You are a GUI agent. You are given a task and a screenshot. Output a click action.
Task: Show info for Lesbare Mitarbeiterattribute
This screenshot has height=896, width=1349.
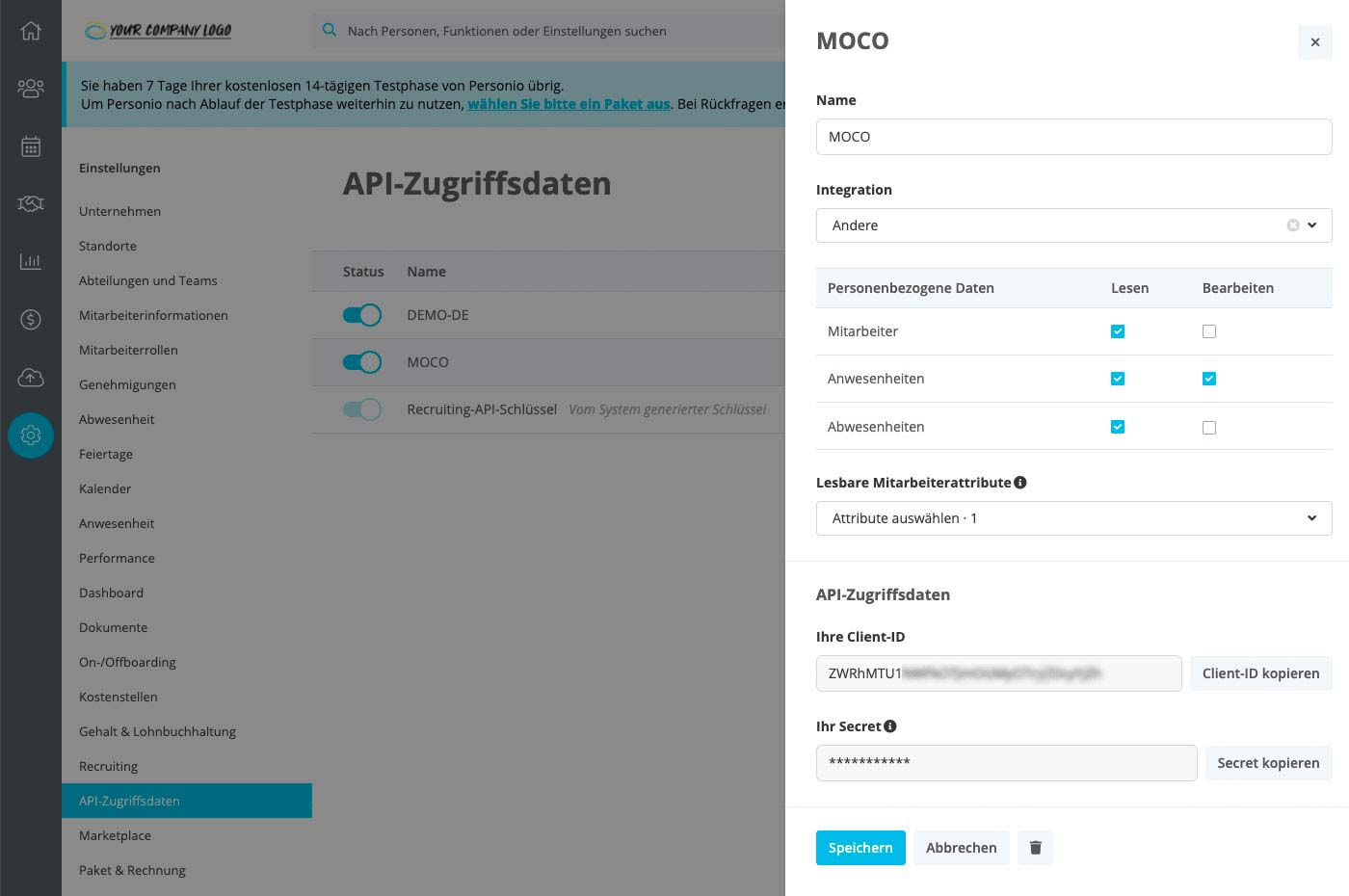click(1020, 483)
